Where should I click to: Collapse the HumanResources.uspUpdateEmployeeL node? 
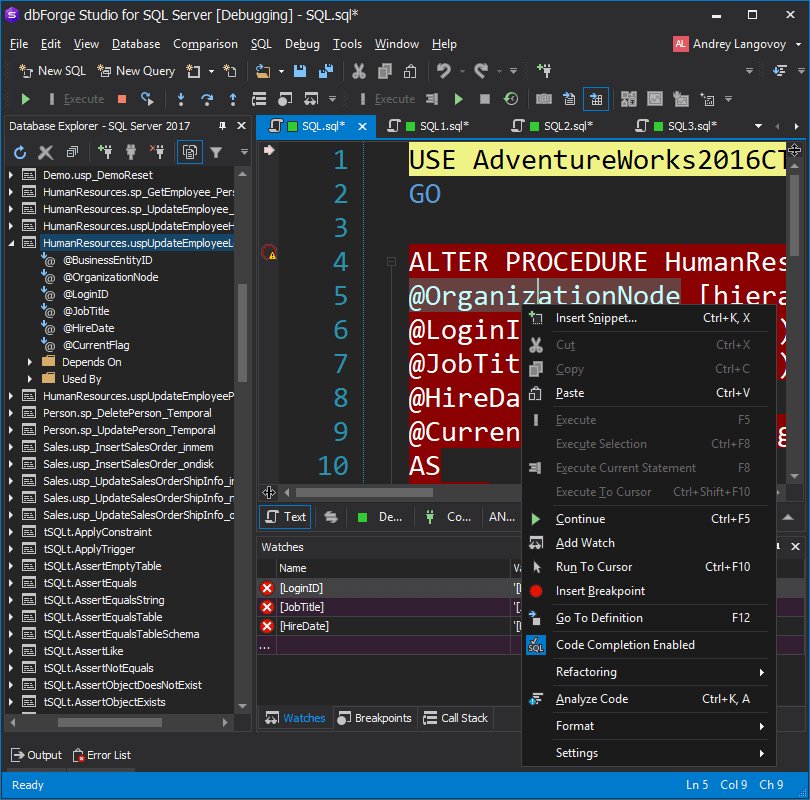click(11, 243)
